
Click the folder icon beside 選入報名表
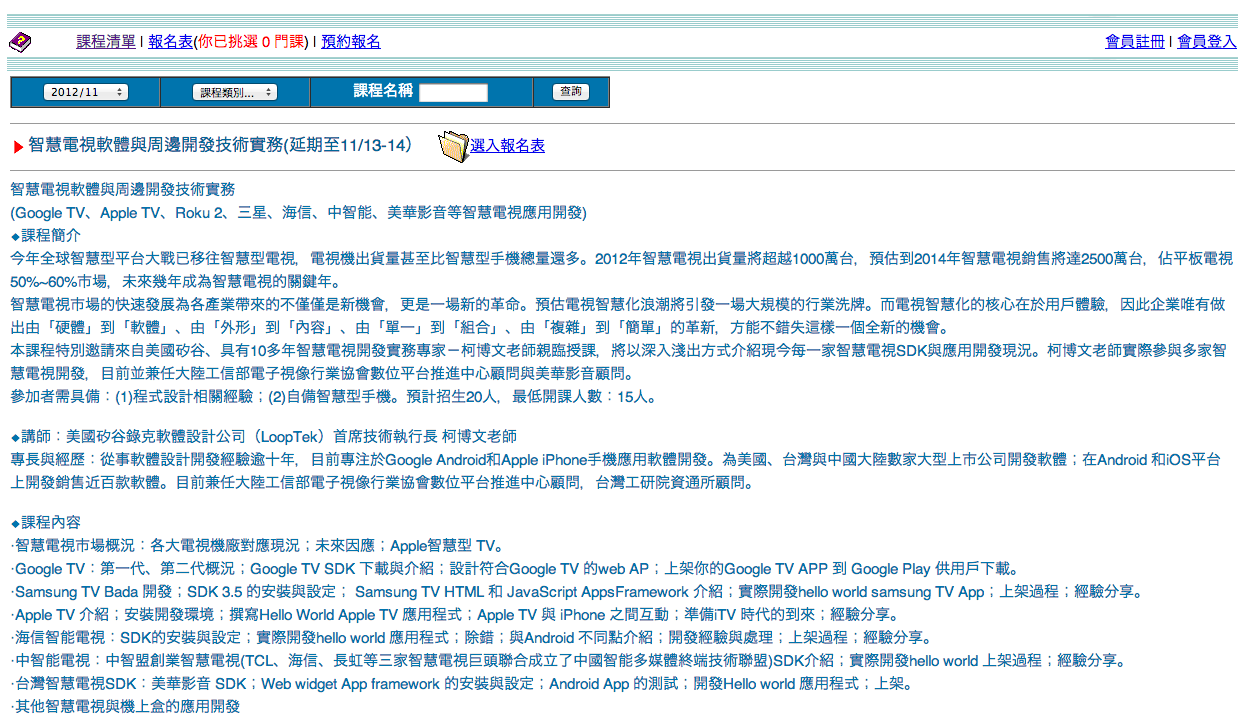(453, 146)
